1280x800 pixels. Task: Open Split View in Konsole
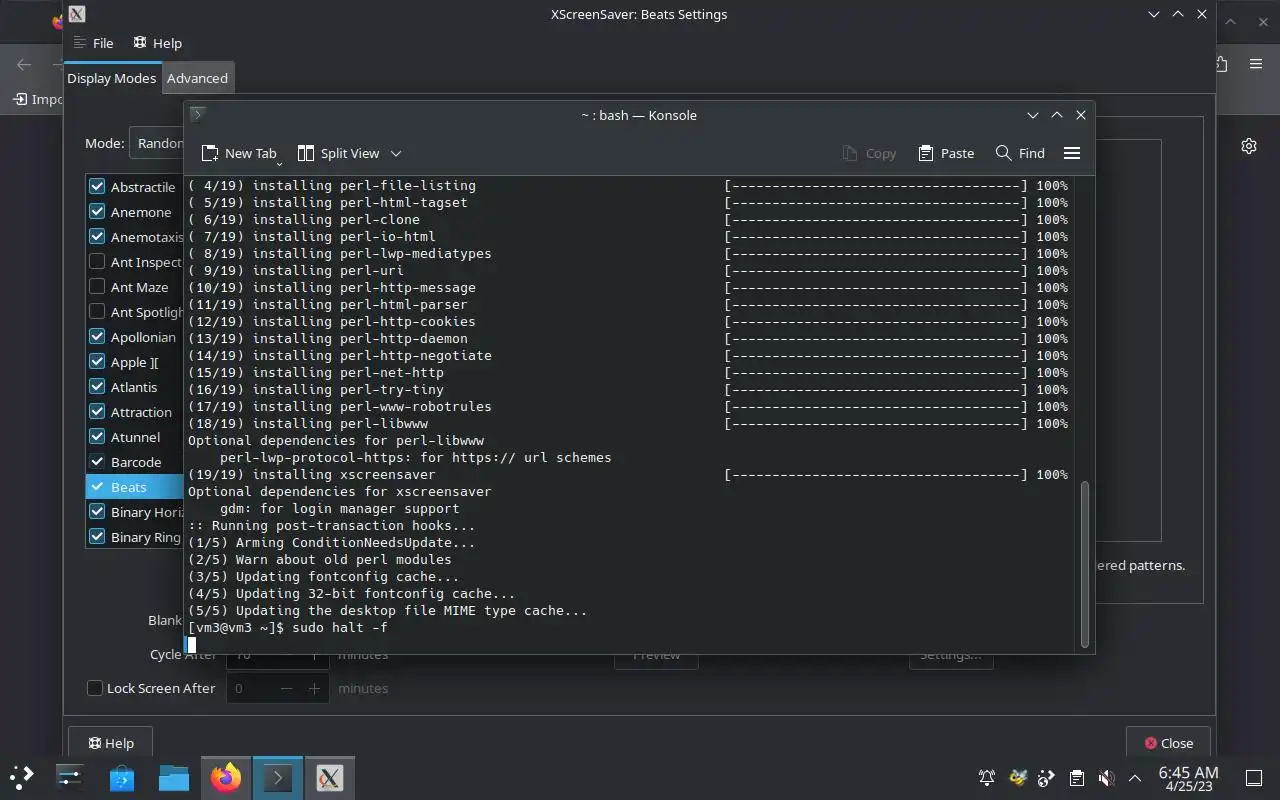click(x=339, y=153)
